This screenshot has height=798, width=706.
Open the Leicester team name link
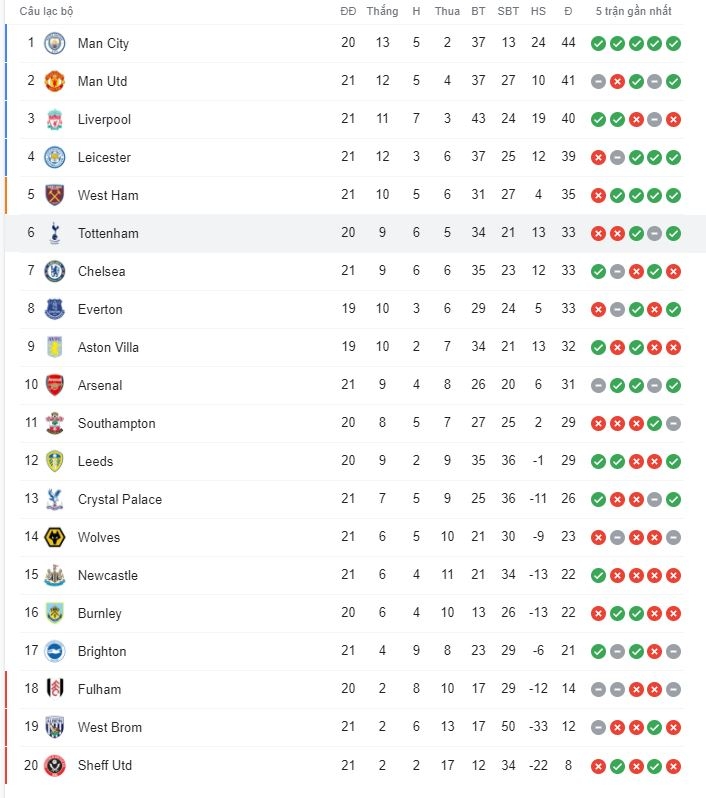tap(104, 157)
